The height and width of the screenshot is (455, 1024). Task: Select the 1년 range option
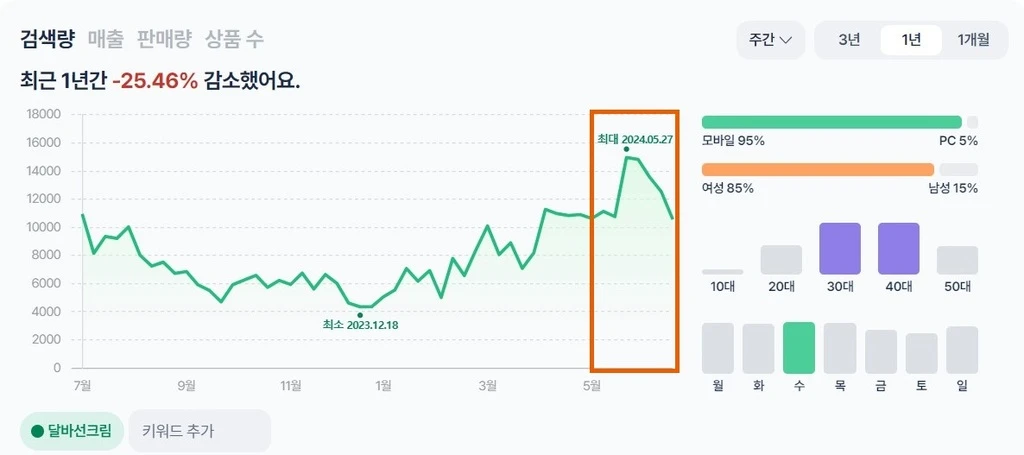[911, 40]
